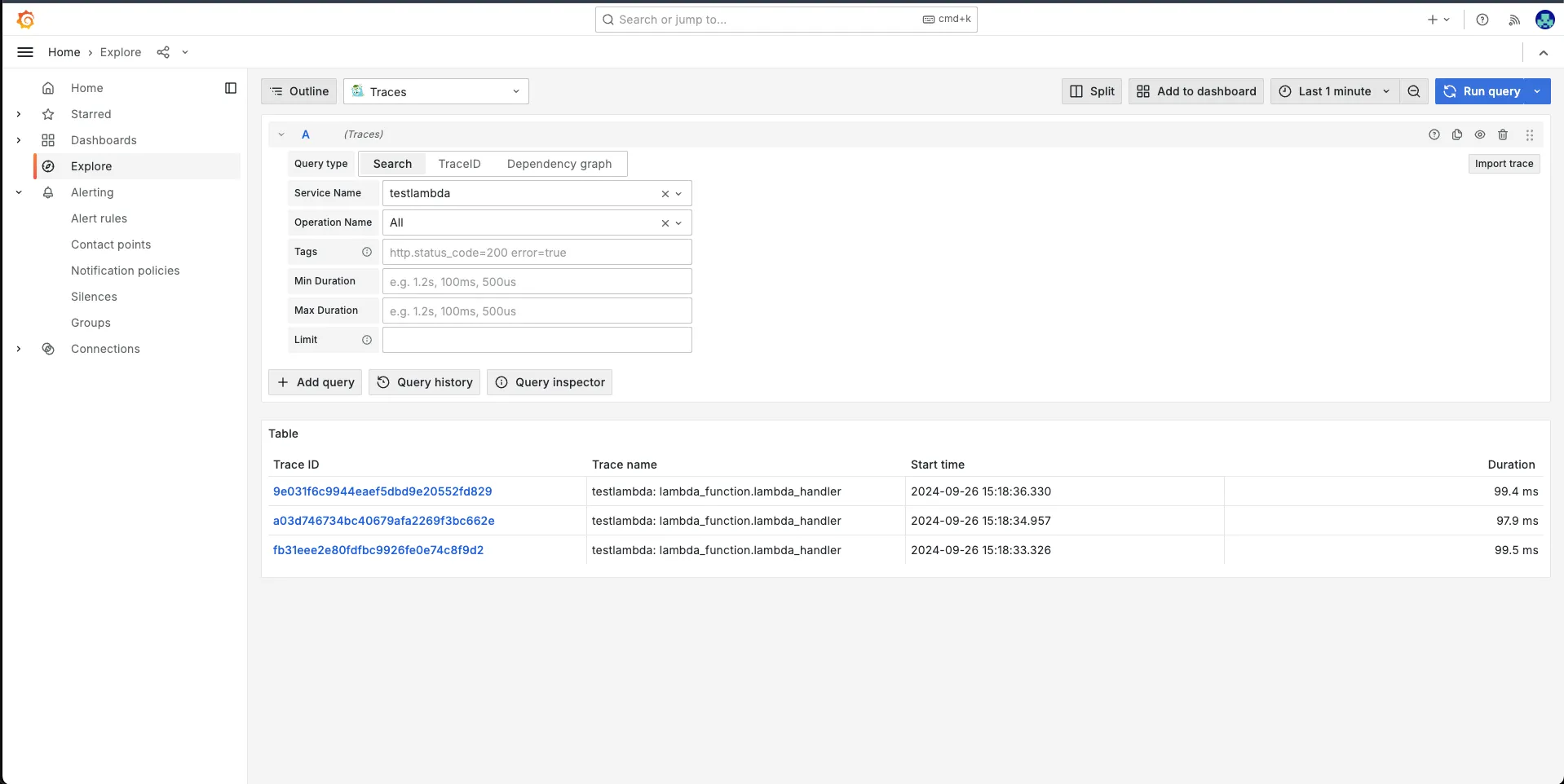The image size is (1564, 784).
Task: Open the Last 1 minute time picker
Action: coord(1335,91)
